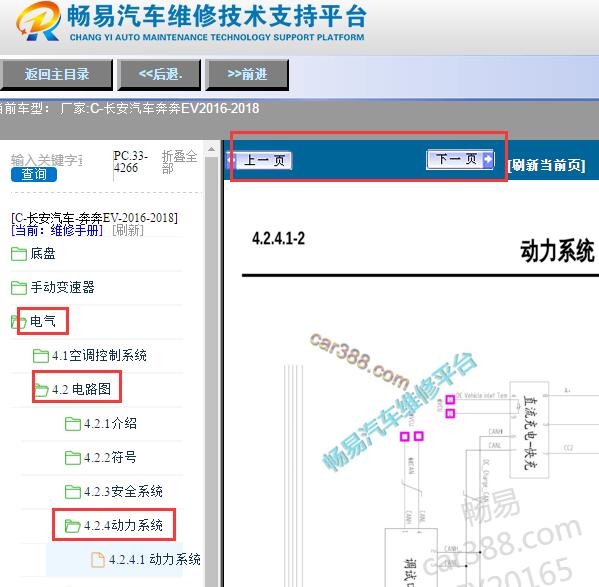Focus the 输入关键字 search field
The height and width of the screenshot is (587, 599).
[47, 160]
